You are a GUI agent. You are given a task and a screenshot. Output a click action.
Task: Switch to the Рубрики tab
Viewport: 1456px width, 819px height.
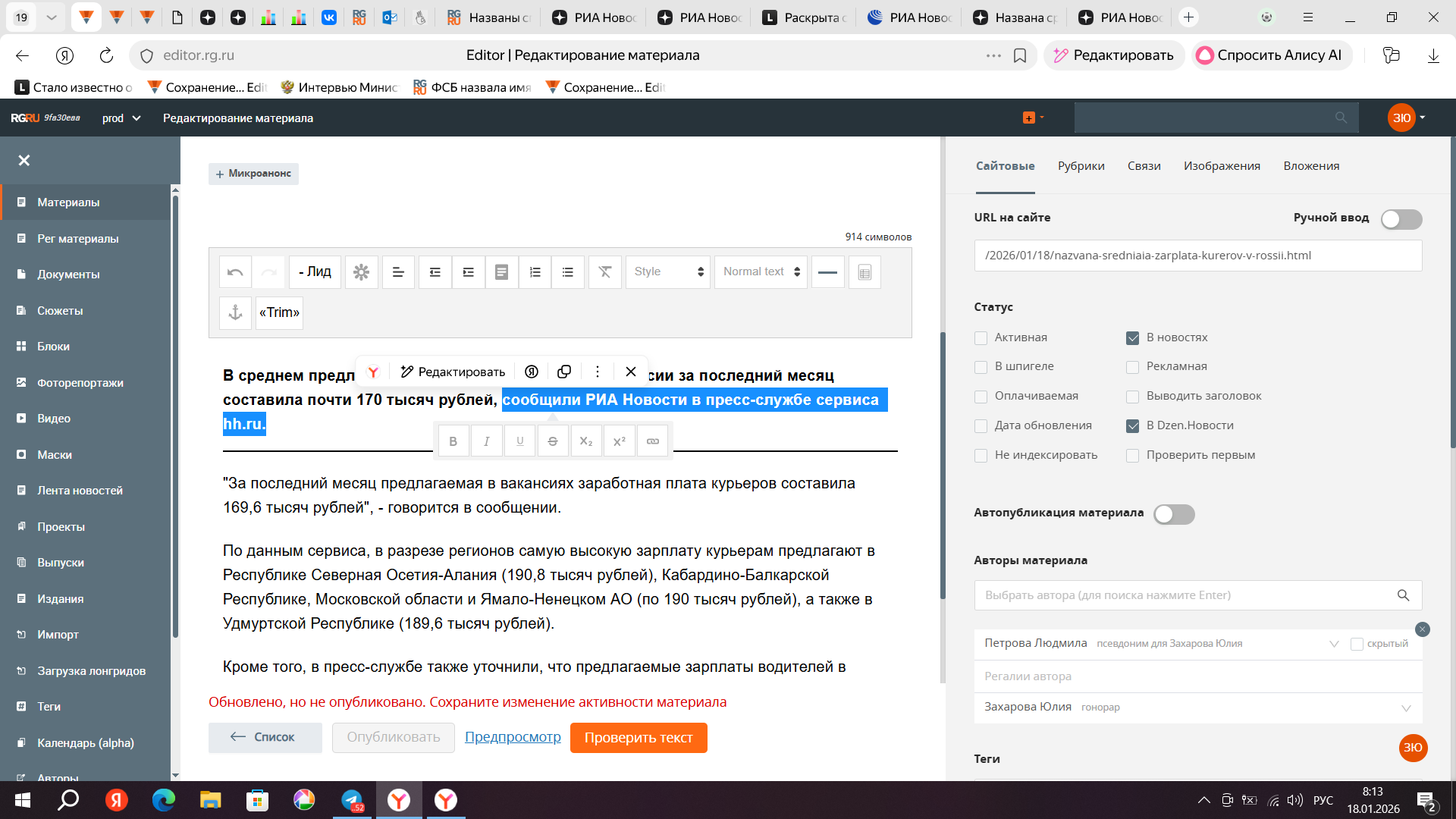pos(1081,166)
